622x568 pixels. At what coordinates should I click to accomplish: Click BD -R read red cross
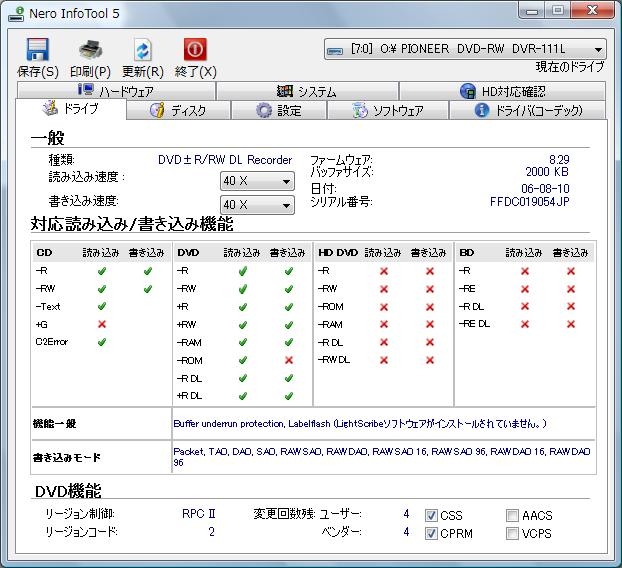tap(525, 271)
